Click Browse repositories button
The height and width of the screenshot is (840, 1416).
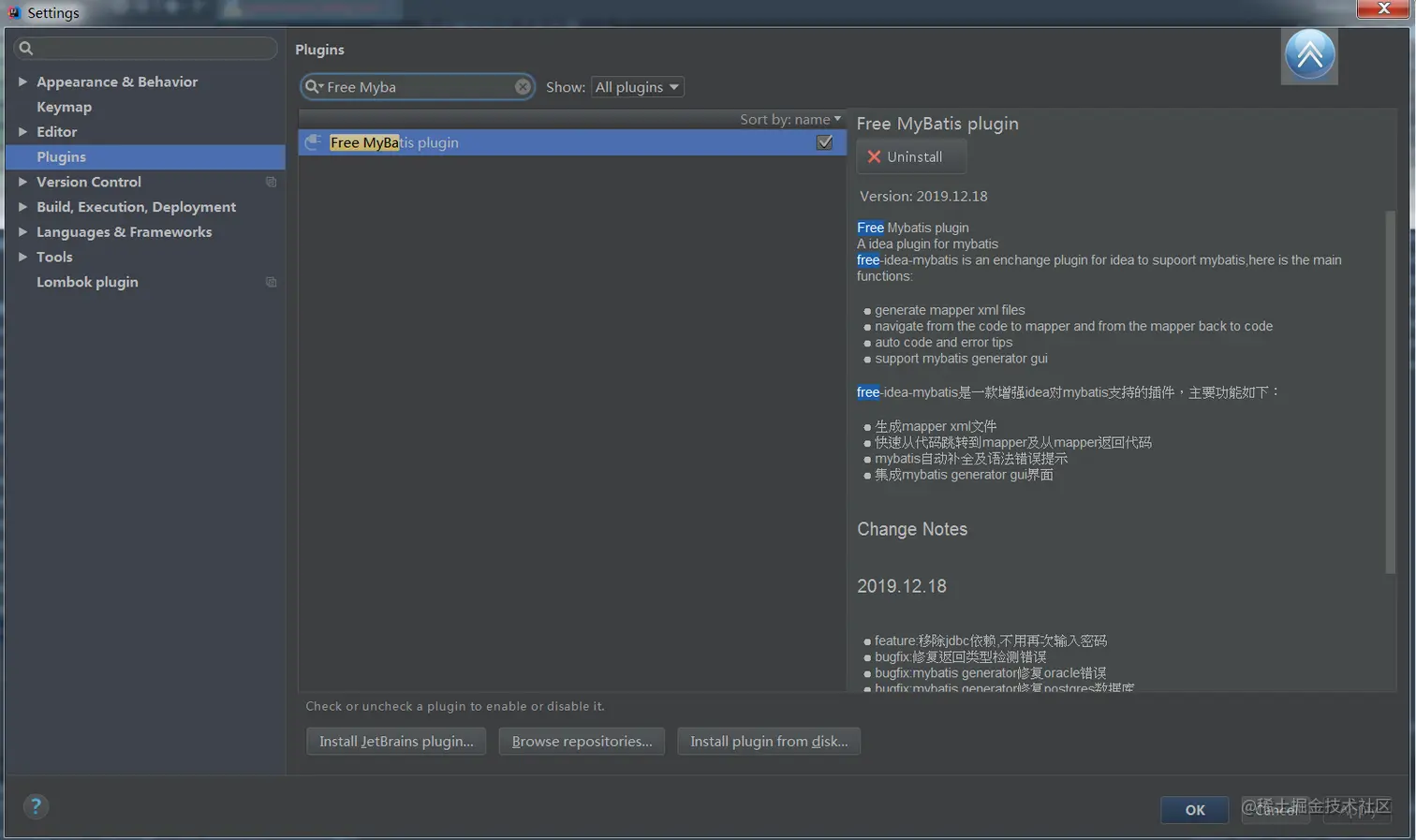tap(582, 741)
